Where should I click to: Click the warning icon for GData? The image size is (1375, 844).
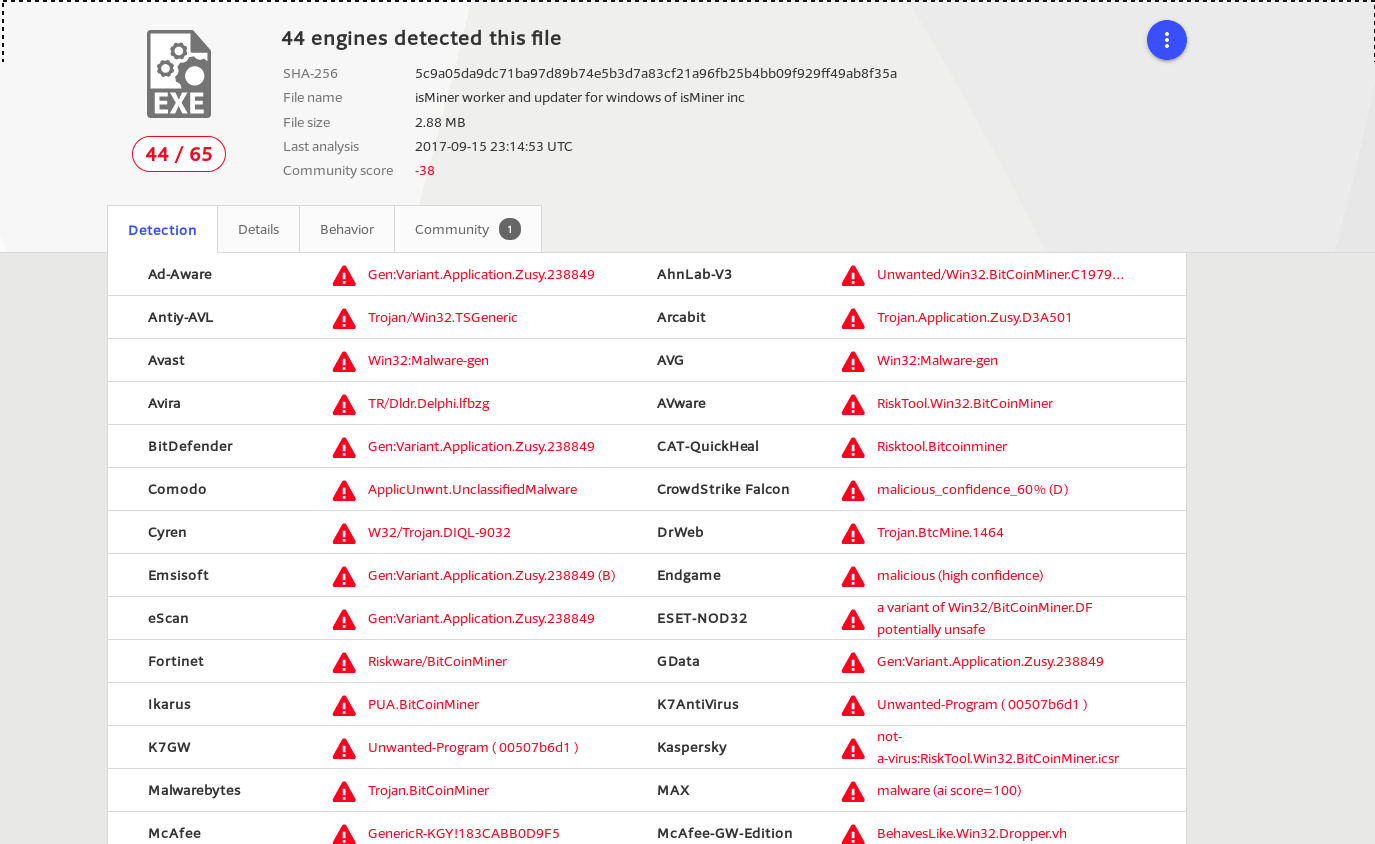(x=853, y=662)
